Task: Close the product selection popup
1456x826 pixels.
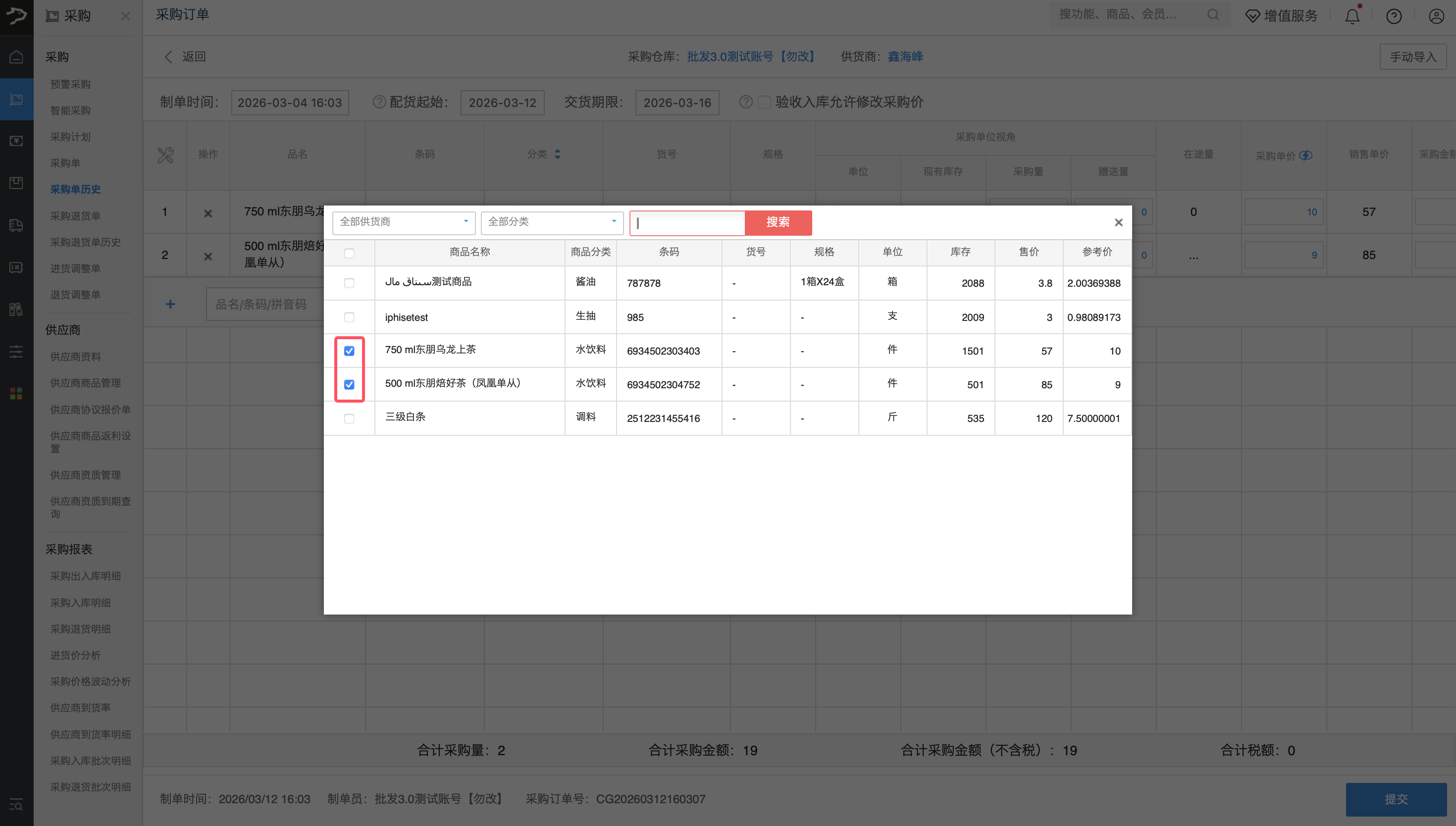Action: [x=1118, y=222]
